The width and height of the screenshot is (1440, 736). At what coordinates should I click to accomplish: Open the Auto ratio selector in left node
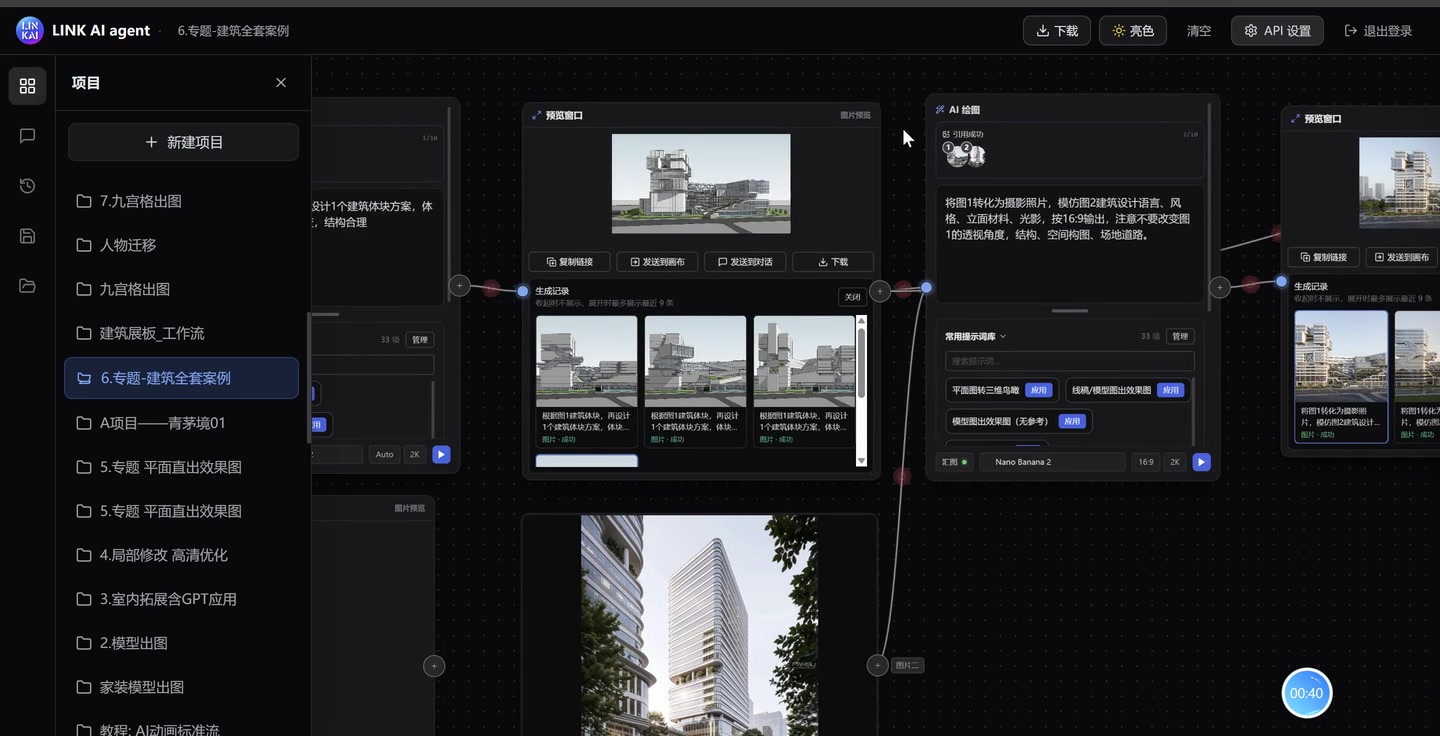[385, 454]
